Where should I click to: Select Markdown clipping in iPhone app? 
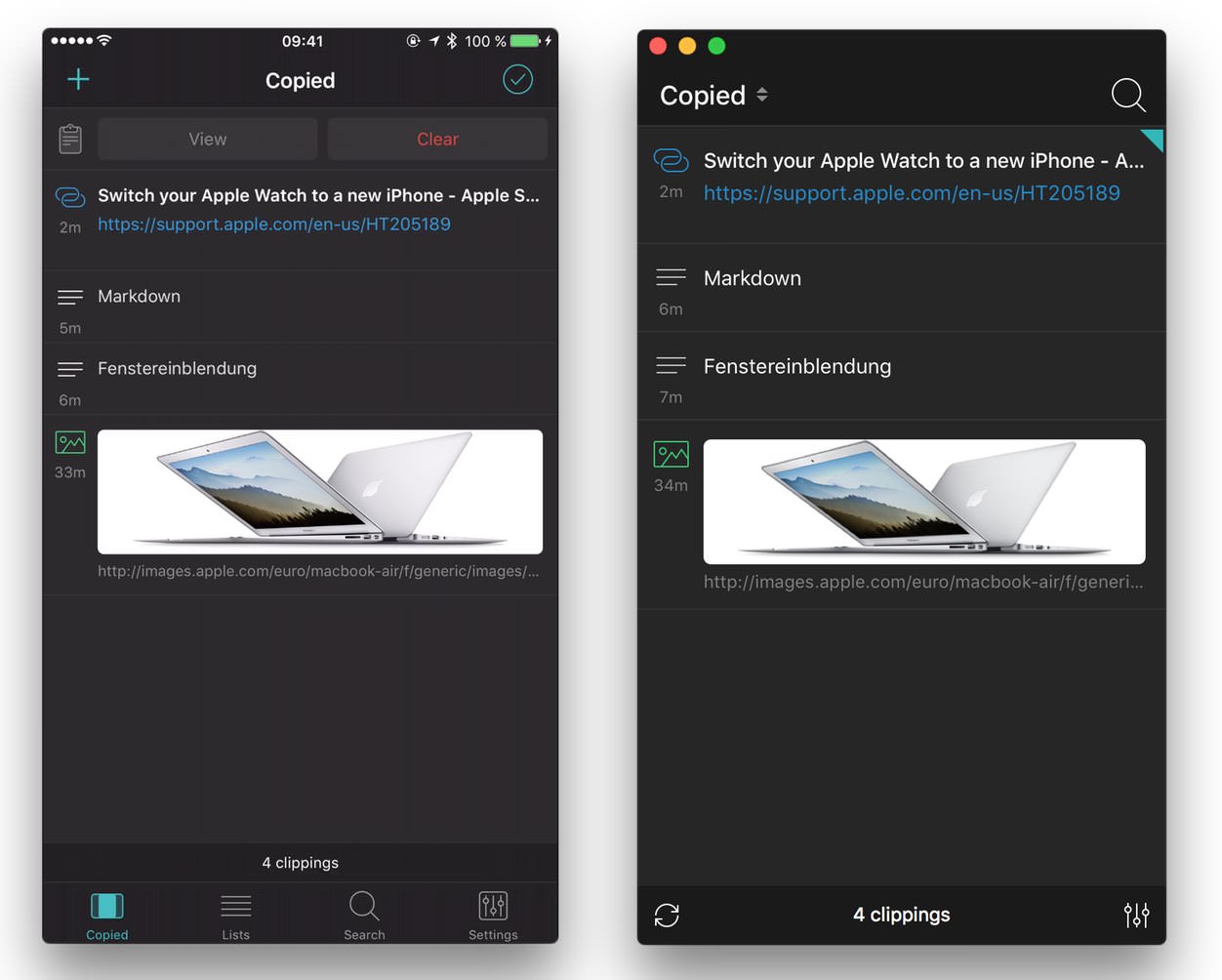tap(301, 306)
